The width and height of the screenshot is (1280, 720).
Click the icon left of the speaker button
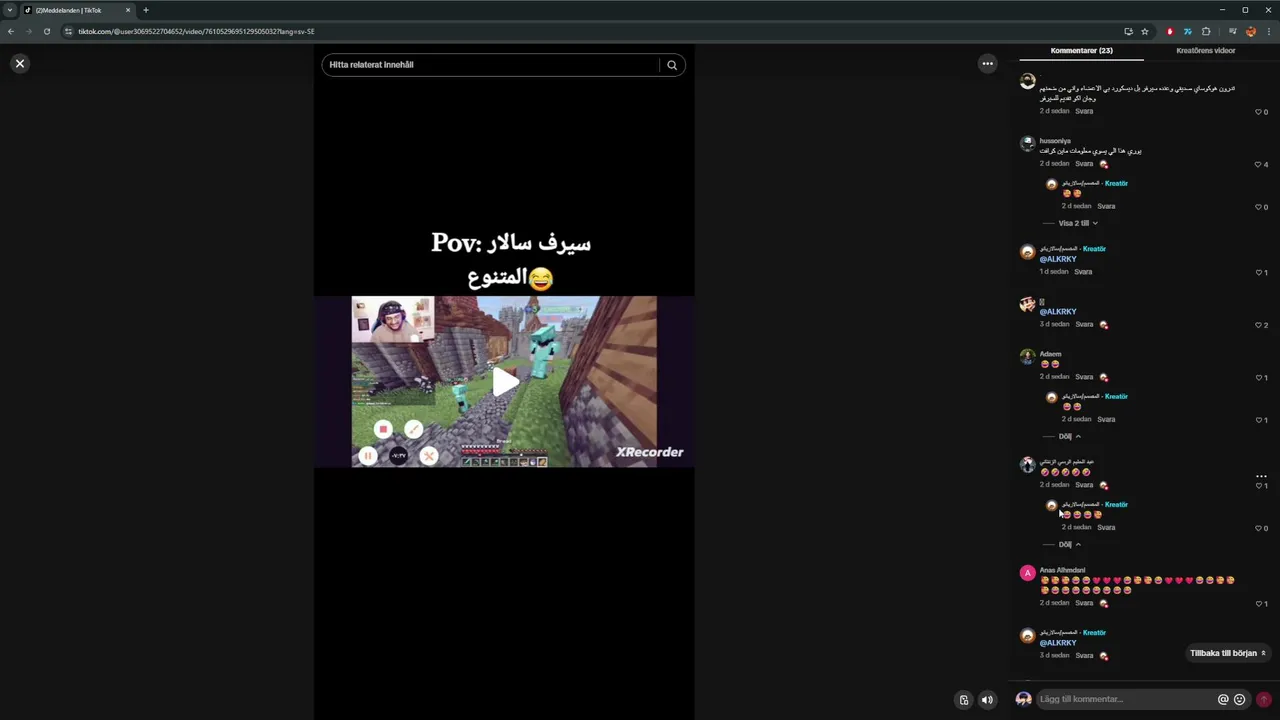click(x=964, y=700)
